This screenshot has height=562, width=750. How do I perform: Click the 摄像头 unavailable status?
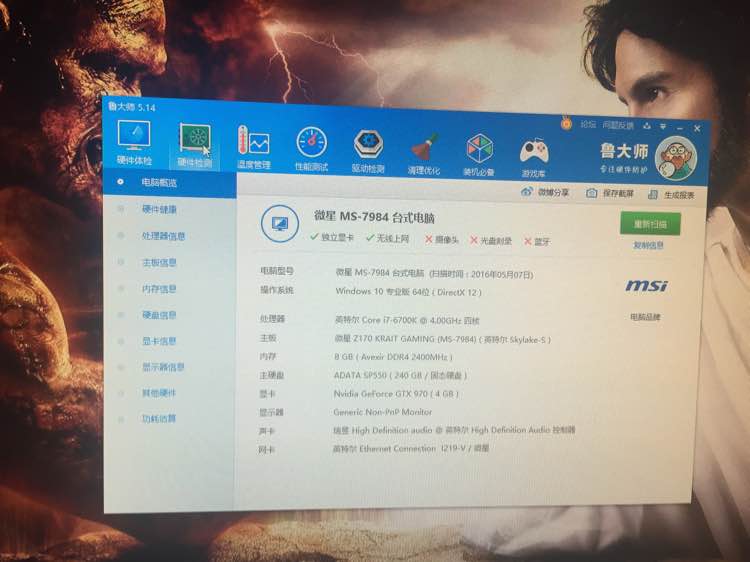442,240
